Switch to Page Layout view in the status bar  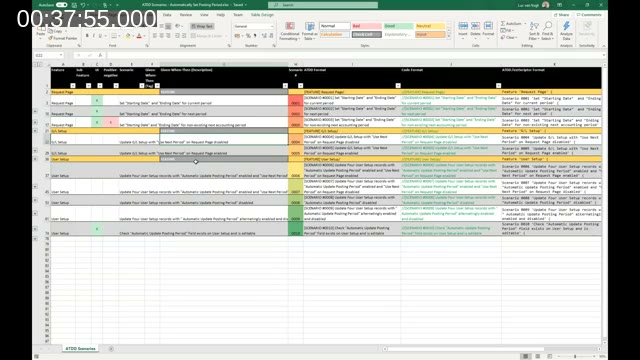click(x=538, y=356)
